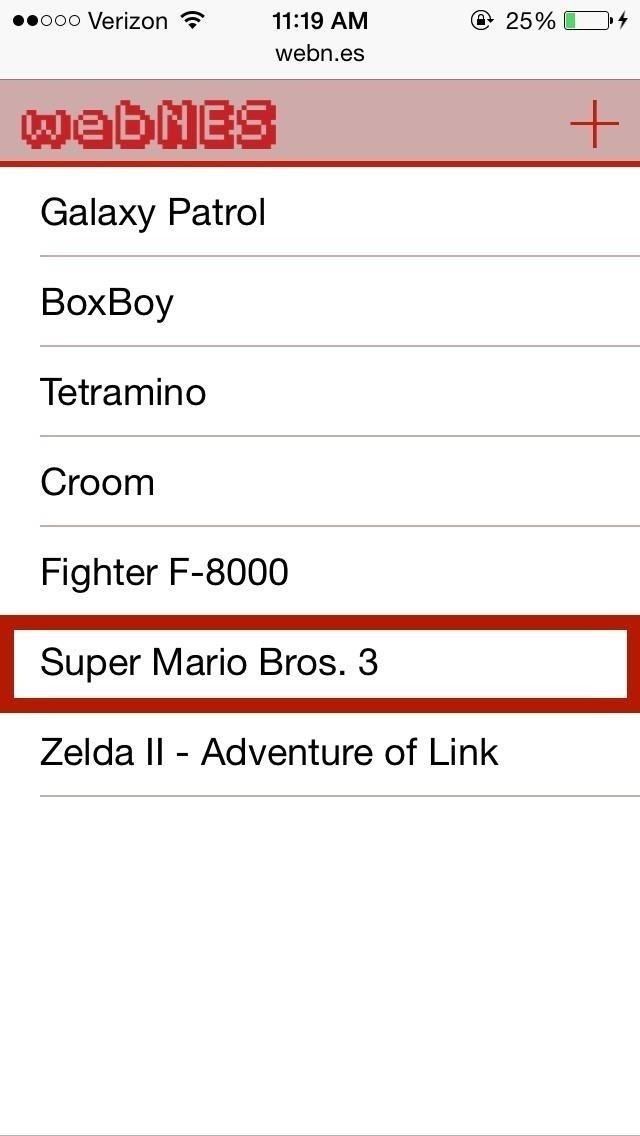
Task: Open highlighted Super Mario Bros. 3 entry
Action: [209, 662]
